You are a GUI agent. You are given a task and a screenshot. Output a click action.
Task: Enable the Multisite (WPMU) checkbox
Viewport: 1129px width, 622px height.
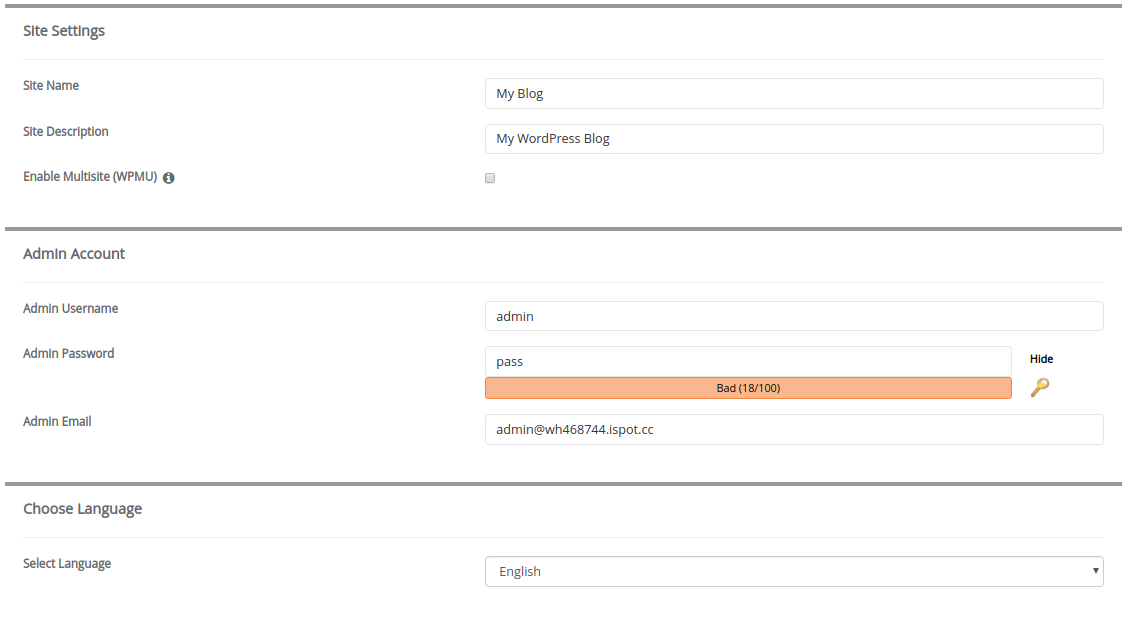(x=490, y=178)
